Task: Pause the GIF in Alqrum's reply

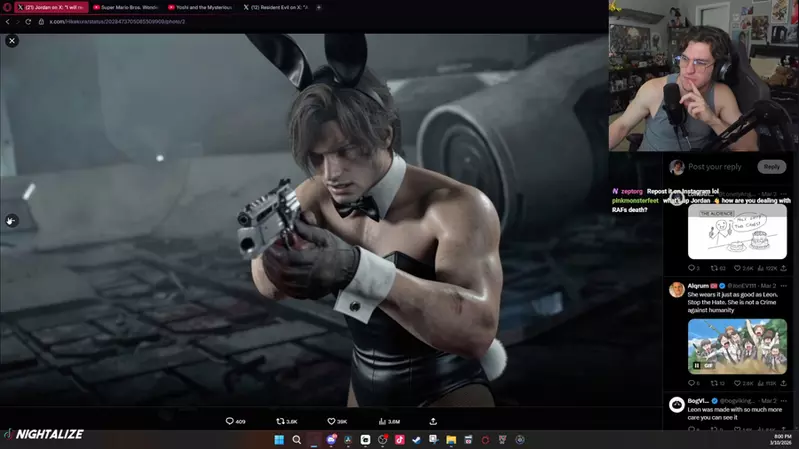Action: (697, 365)
